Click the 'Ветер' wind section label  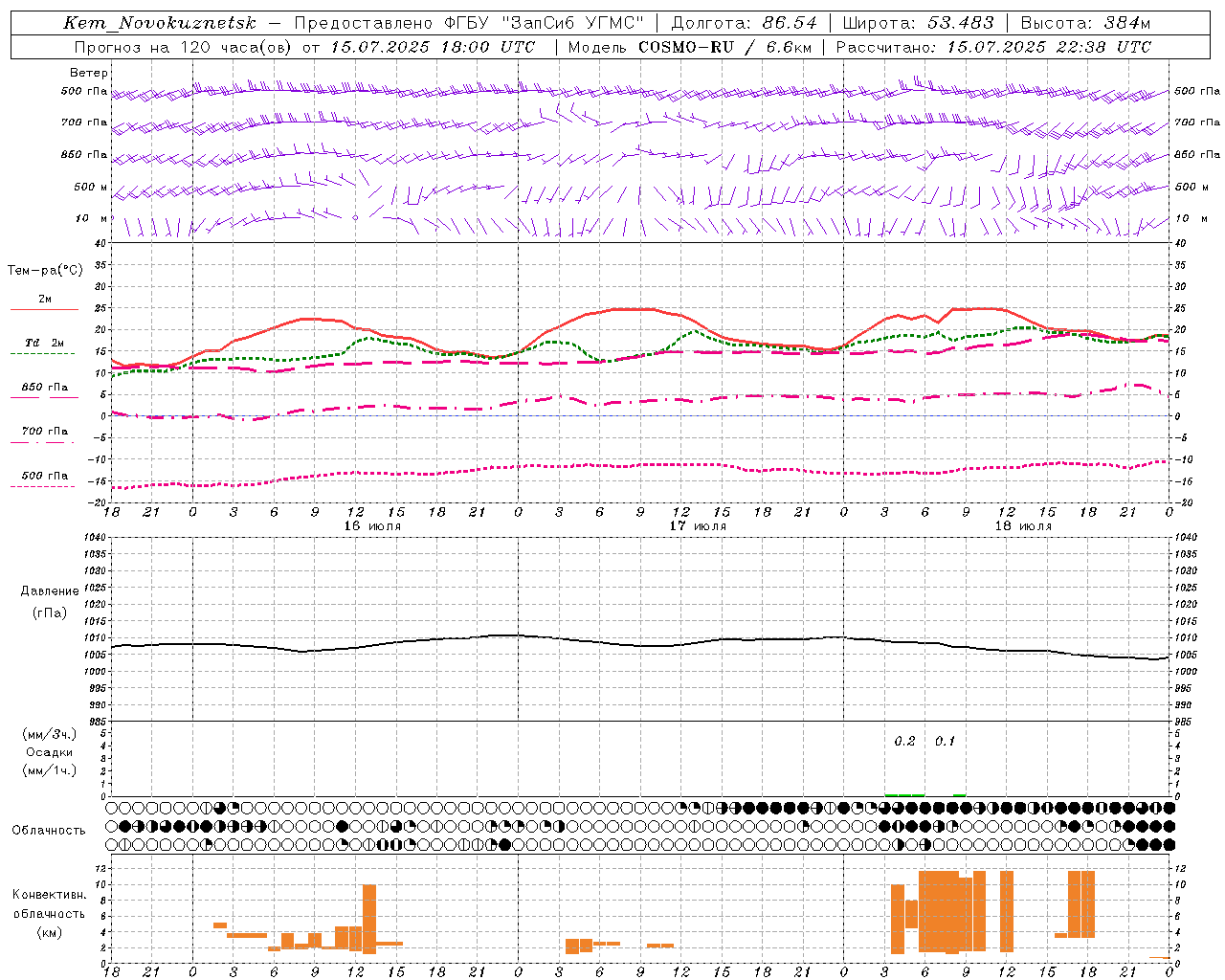[89, 73]
